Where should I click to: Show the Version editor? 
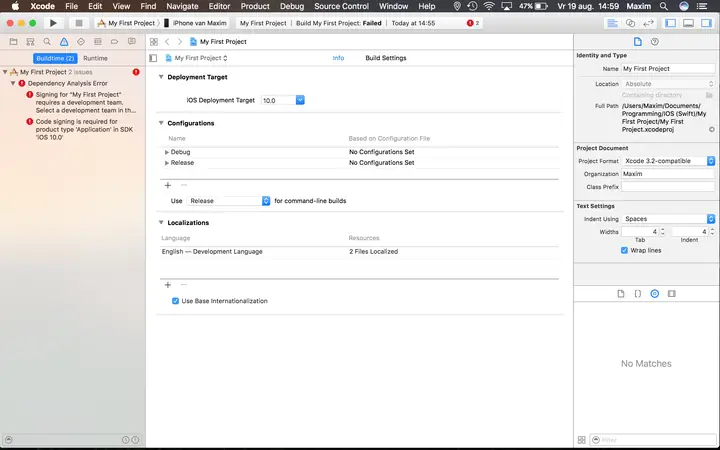click(648, 23)
